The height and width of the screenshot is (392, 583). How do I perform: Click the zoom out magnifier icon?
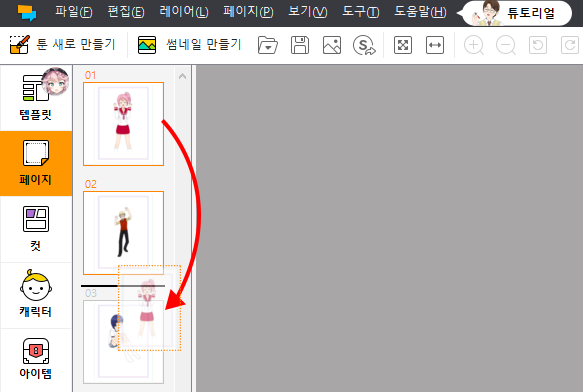click(x=506, y=45)
